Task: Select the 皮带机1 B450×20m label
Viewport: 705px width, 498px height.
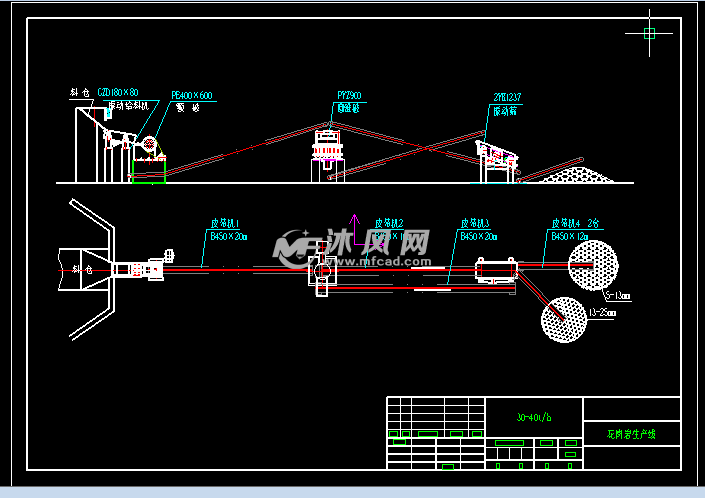Action: coord(226,230)
